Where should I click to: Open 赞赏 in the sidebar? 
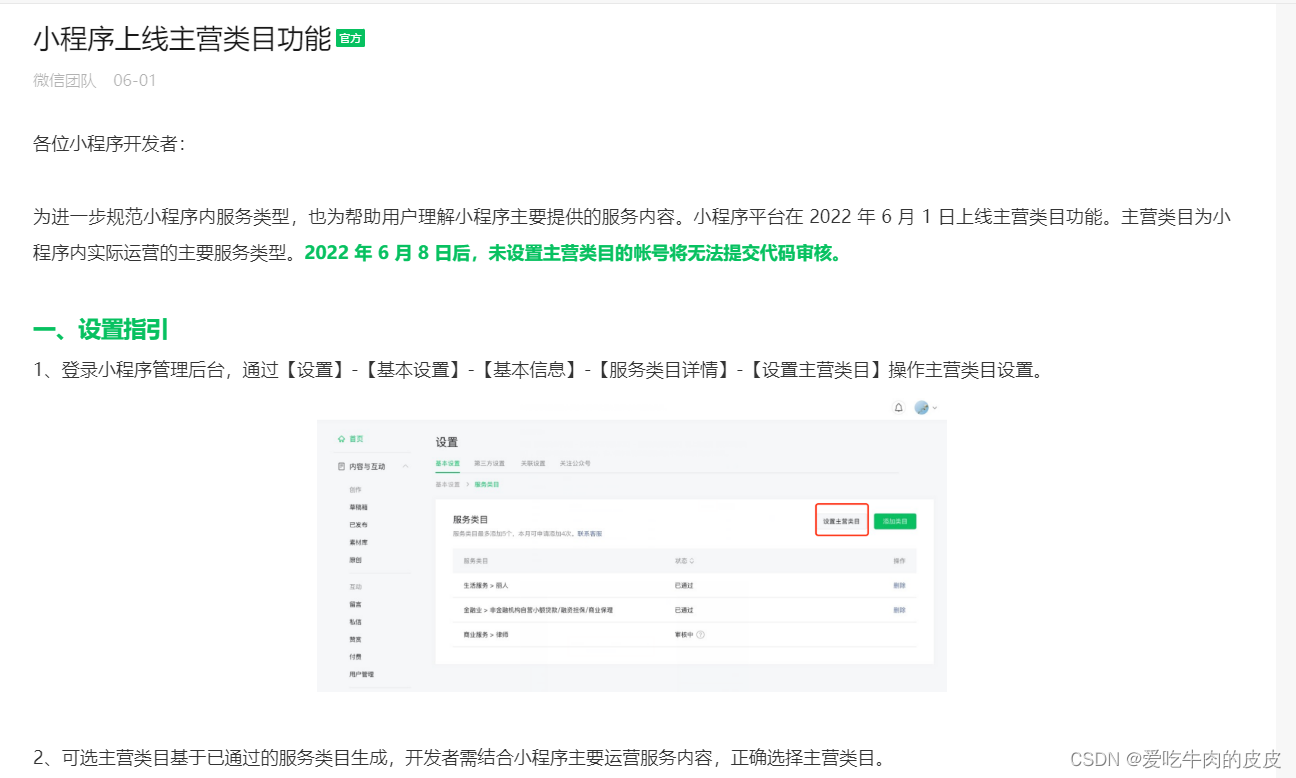click(355, 639)
